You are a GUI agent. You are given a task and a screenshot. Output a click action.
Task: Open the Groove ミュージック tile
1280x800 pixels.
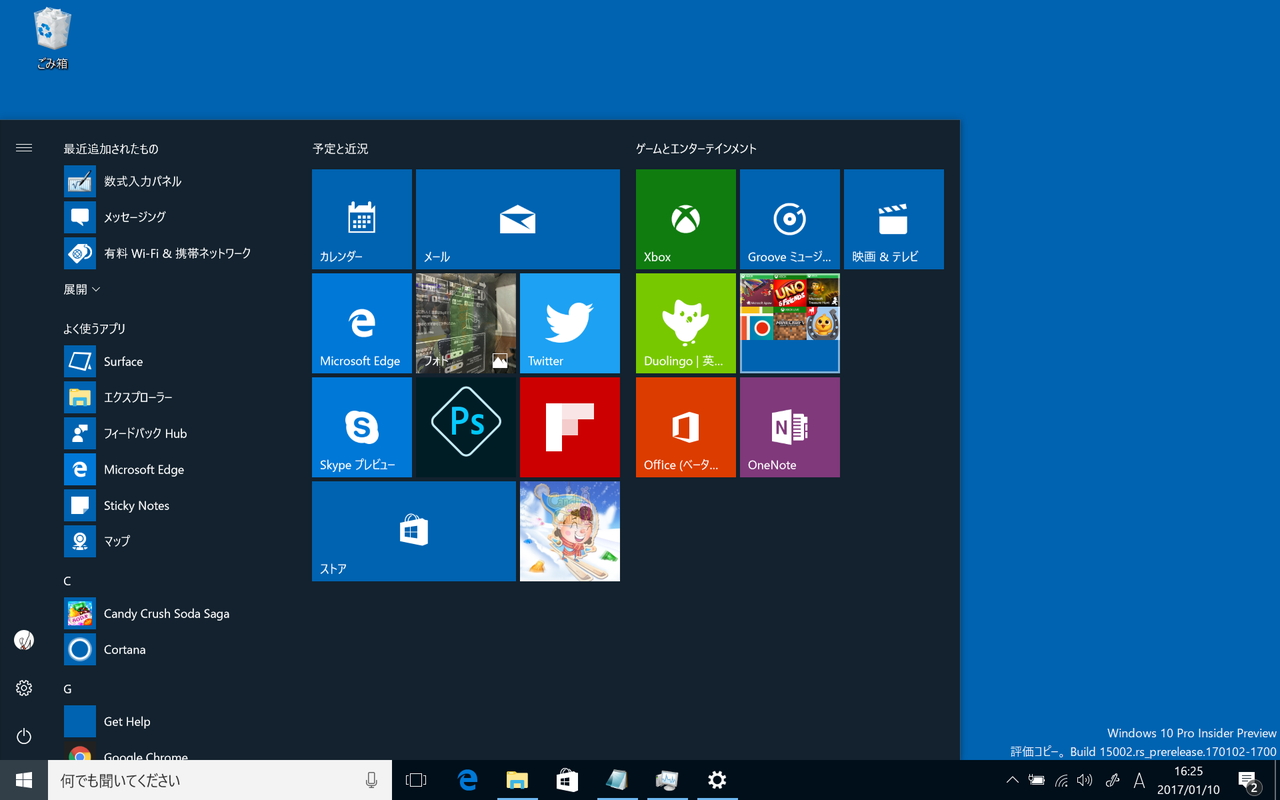click(790, 219)
